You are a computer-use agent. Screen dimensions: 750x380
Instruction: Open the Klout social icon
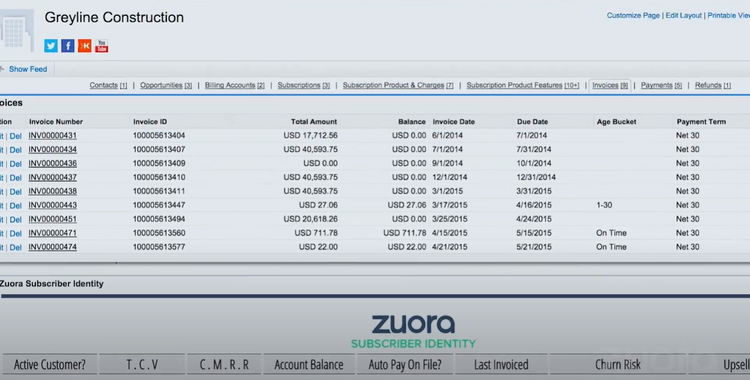[x=85, y=45]
